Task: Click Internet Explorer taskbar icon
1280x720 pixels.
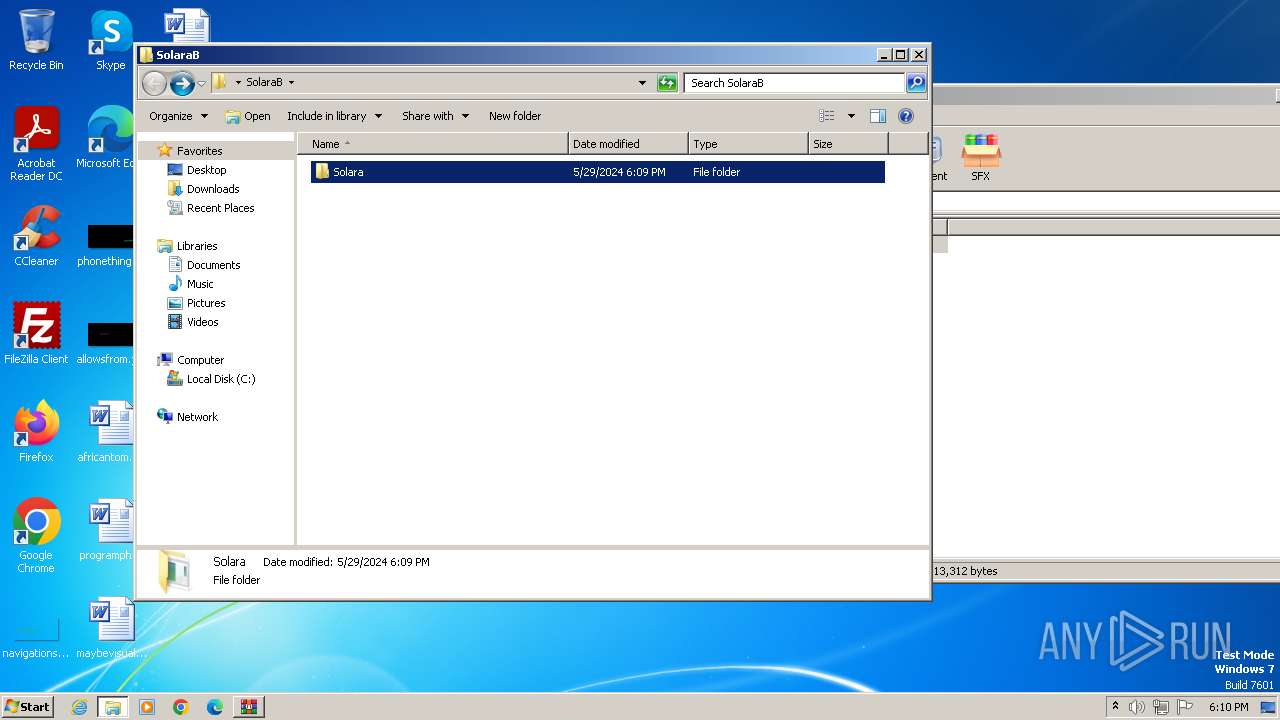Action: click(80, 707)
